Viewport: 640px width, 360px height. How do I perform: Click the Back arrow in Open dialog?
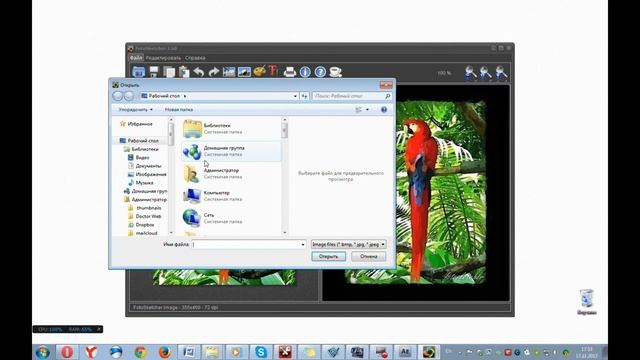[x=118, y=96]
